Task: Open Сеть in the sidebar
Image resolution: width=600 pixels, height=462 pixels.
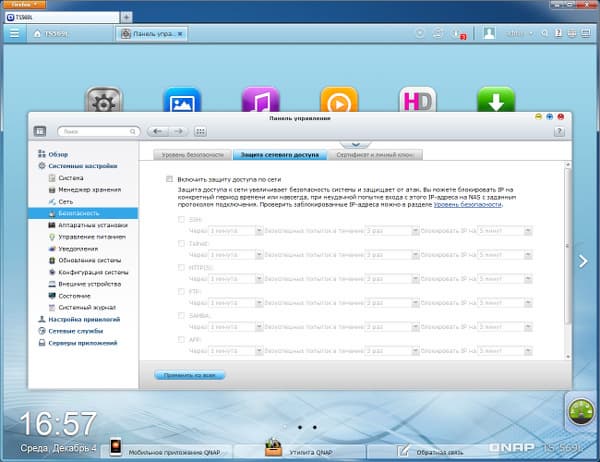Action: 65,201
